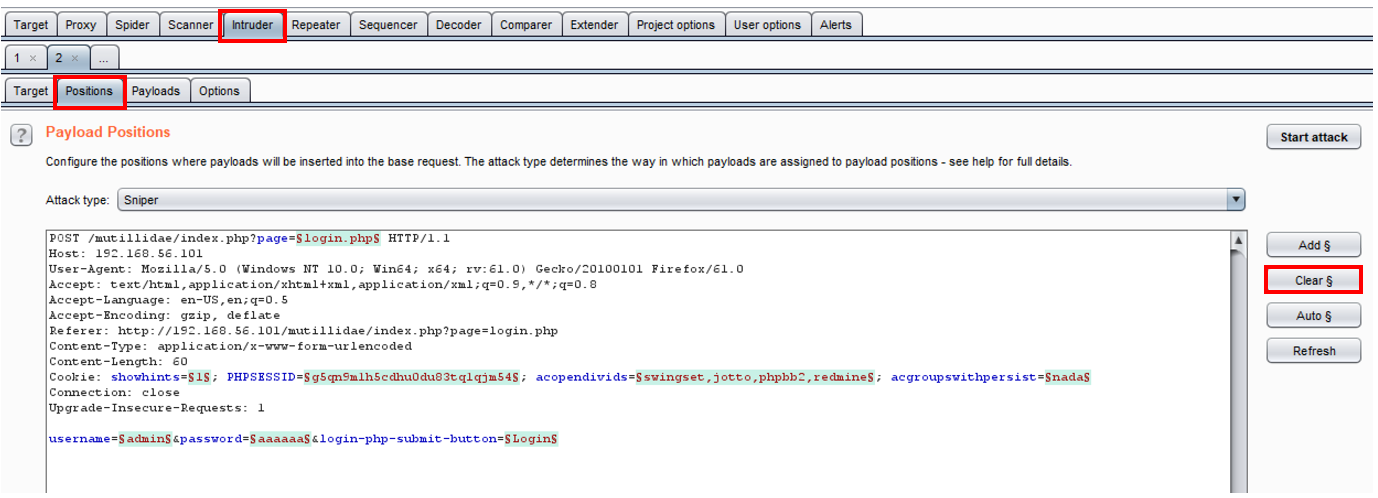This screenshot has height=498, width=1378.
Task: Close attack tab 2
Action: (x=75, y=58)
